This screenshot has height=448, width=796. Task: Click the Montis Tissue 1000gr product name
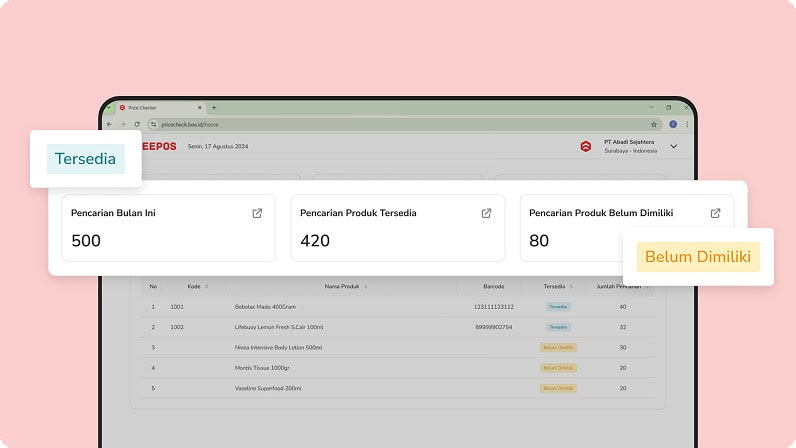pyautogui.click(x=262, y=368)
